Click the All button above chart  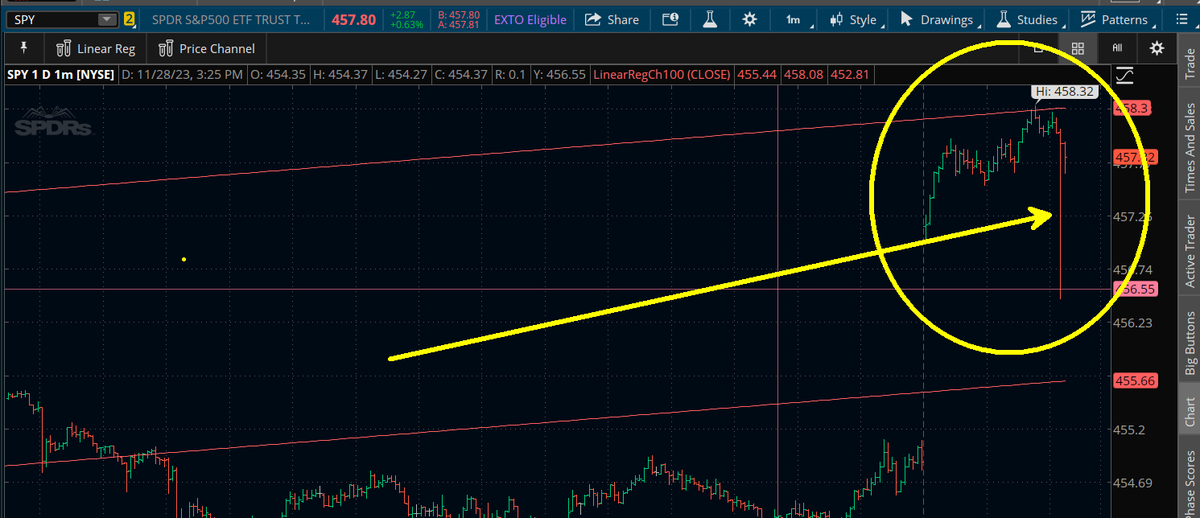(x=1117, y=48)
